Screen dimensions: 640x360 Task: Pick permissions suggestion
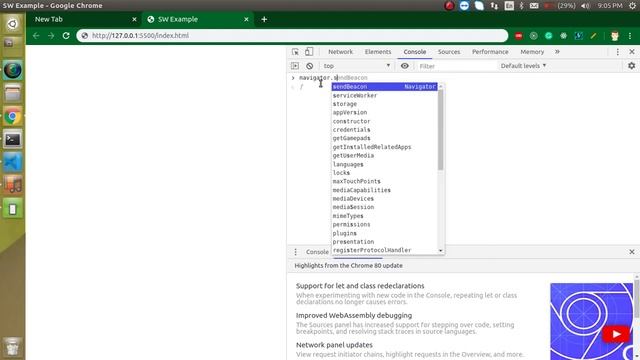click(x=384, y=224)
